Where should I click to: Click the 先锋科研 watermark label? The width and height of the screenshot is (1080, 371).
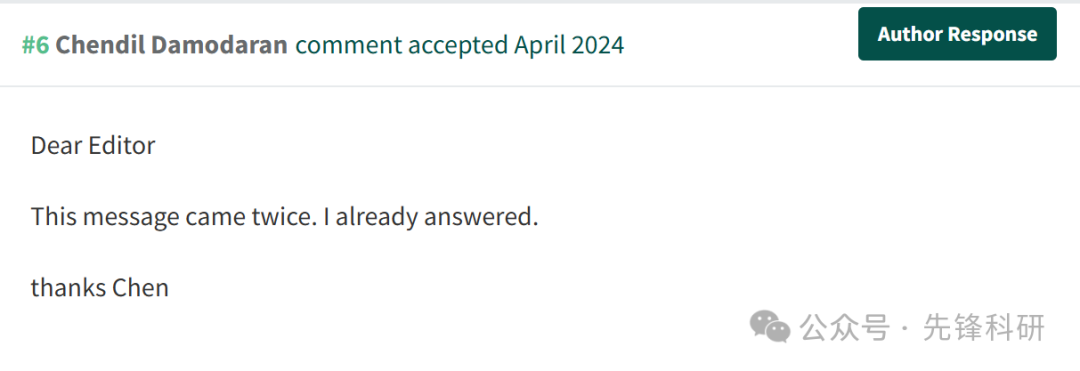coord(984,327)
